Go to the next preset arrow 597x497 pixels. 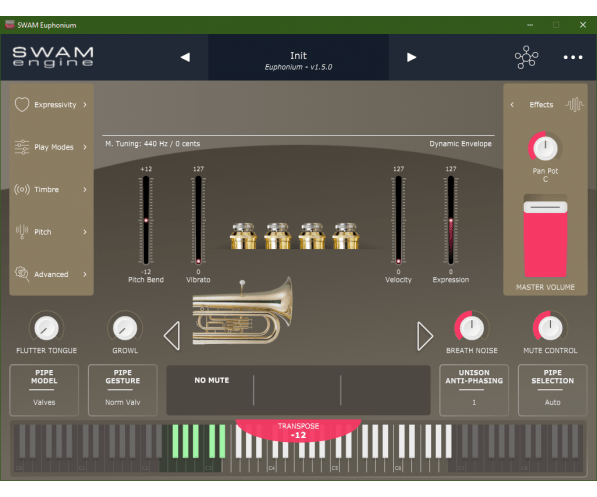pyautogui.click(x=411, y=57)
